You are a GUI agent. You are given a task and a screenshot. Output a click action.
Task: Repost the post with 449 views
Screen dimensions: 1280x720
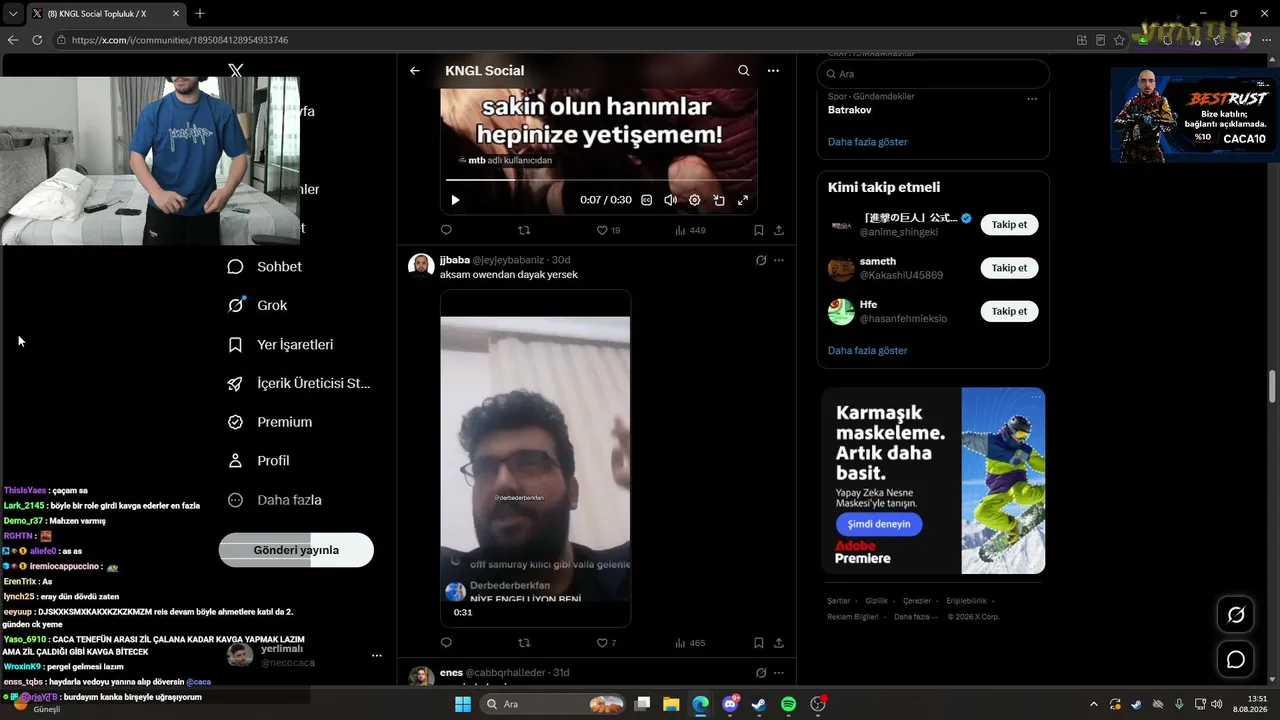pyautogui.click(x=524, y=230)
